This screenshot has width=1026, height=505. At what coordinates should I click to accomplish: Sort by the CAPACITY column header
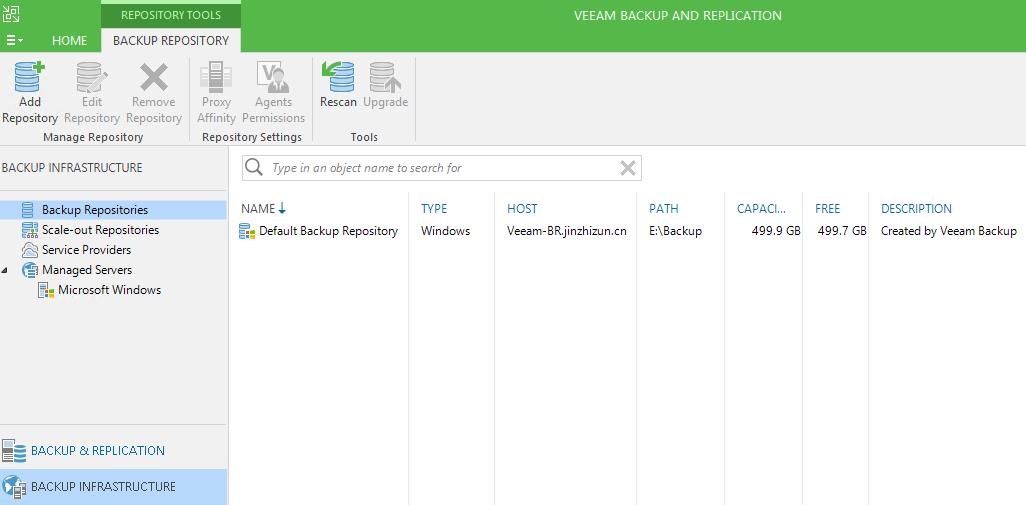tap(762, 209)
